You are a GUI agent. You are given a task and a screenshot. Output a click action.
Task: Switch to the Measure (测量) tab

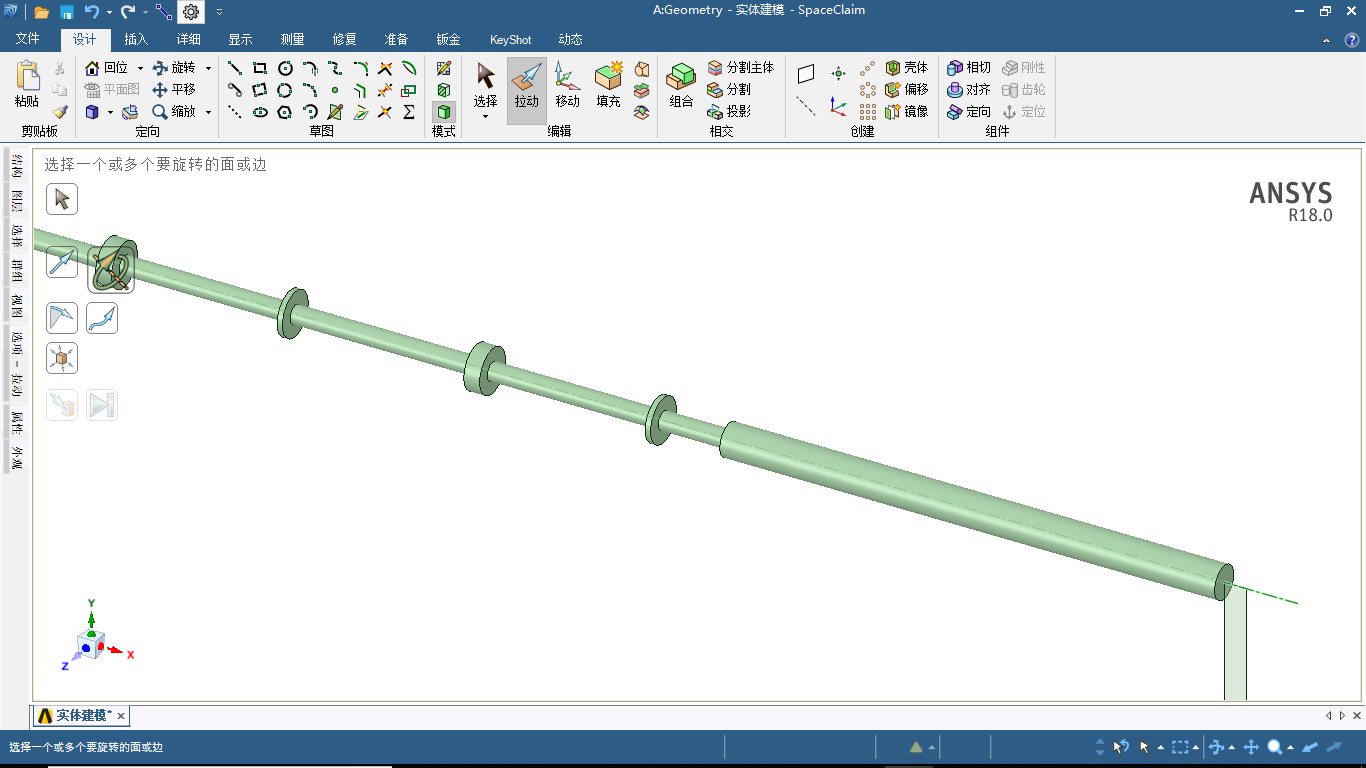[x=292, y=40]
